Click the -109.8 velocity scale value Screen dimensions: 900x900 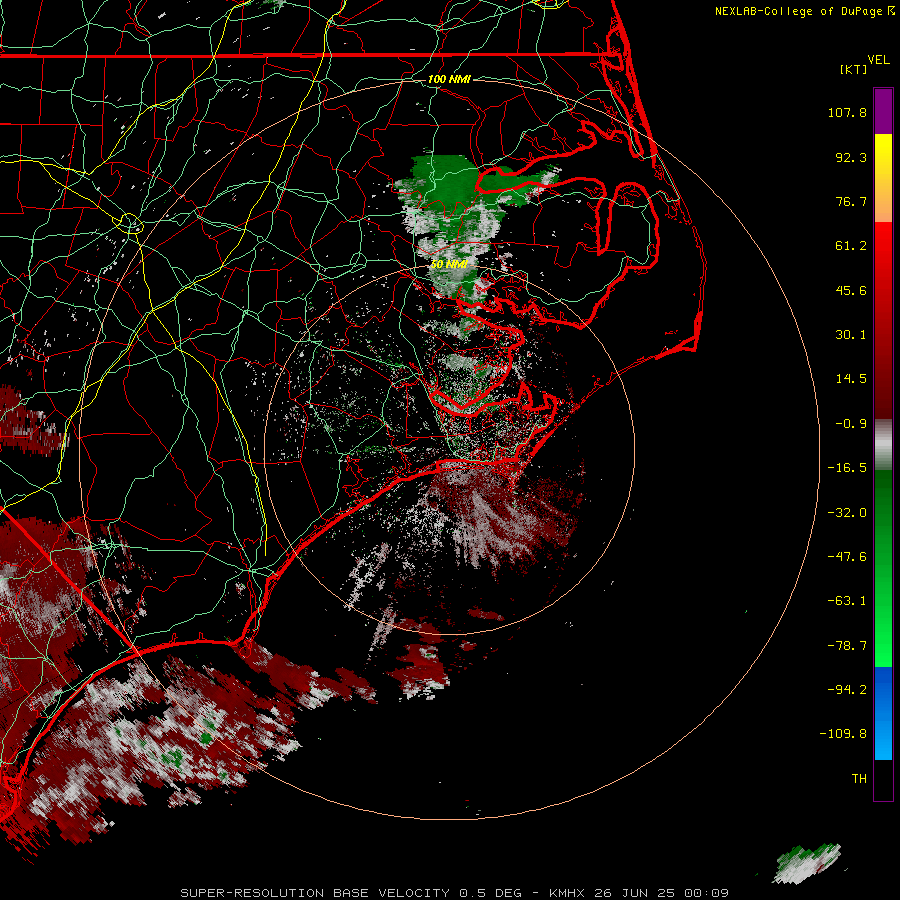click(x=843, y=734)
